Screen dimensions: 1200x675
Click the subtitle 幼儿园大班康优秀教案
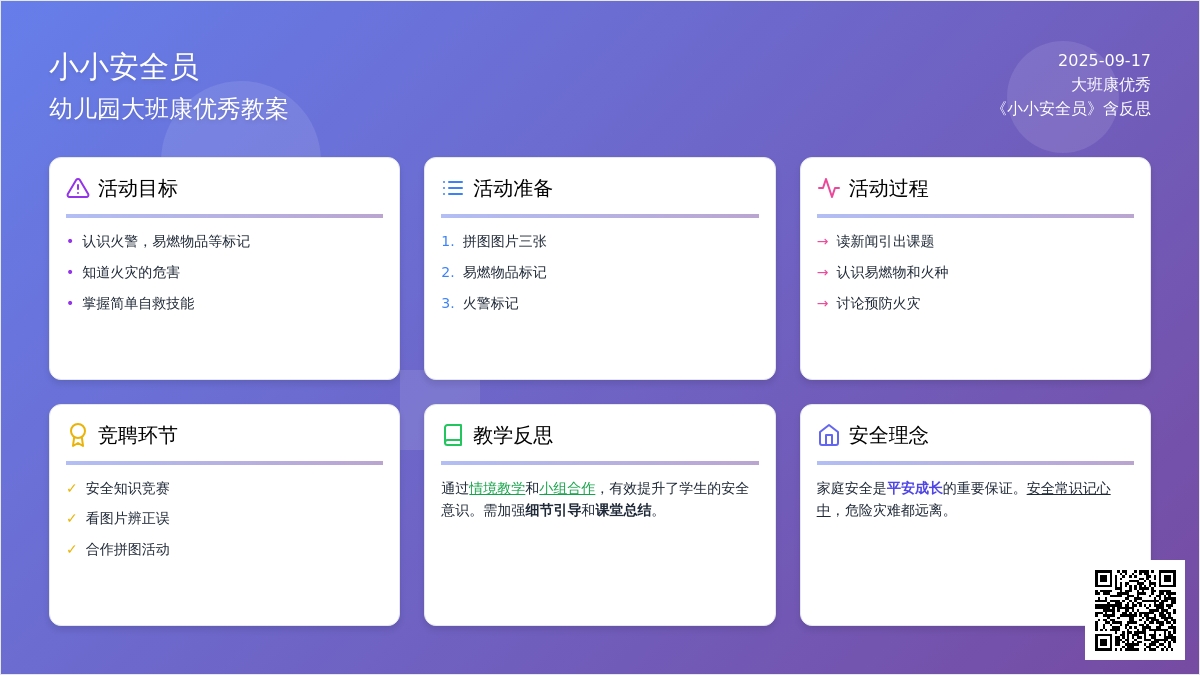click(x=168, y=109)
